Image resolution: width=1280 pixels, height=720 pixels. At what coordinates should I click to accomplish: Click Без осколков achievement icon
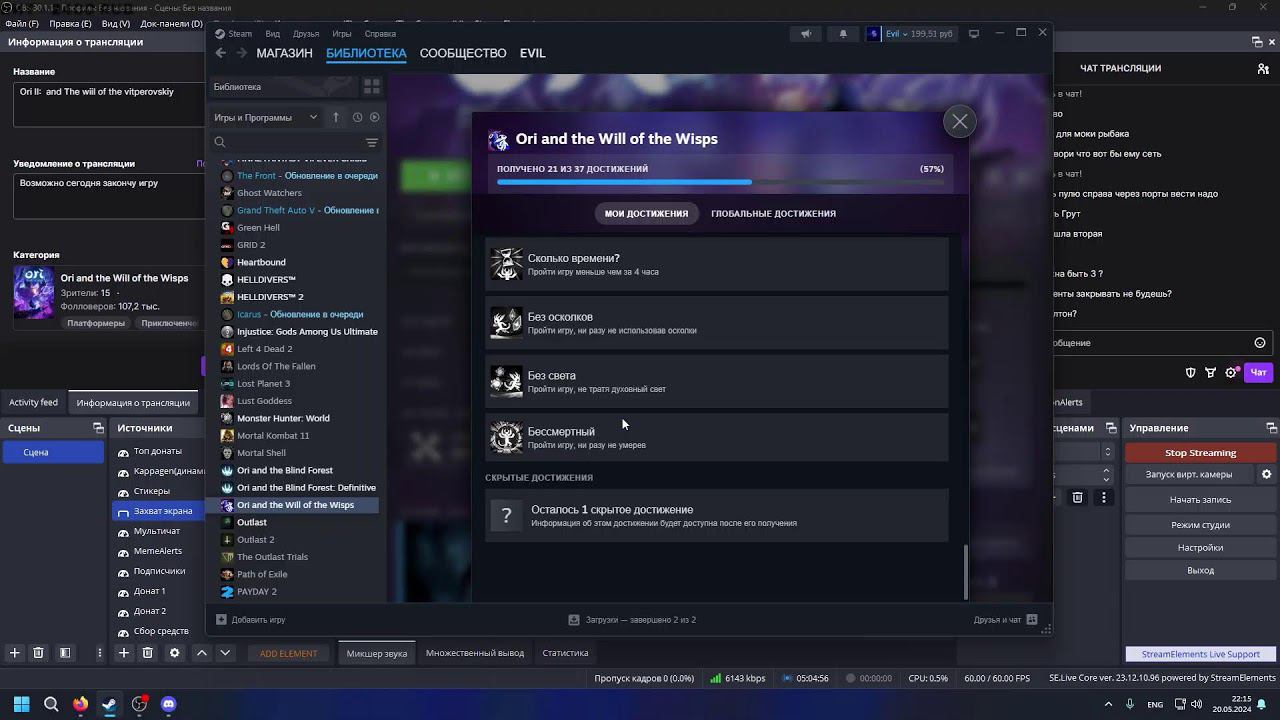pyautogui.click(x=506, y=323)
